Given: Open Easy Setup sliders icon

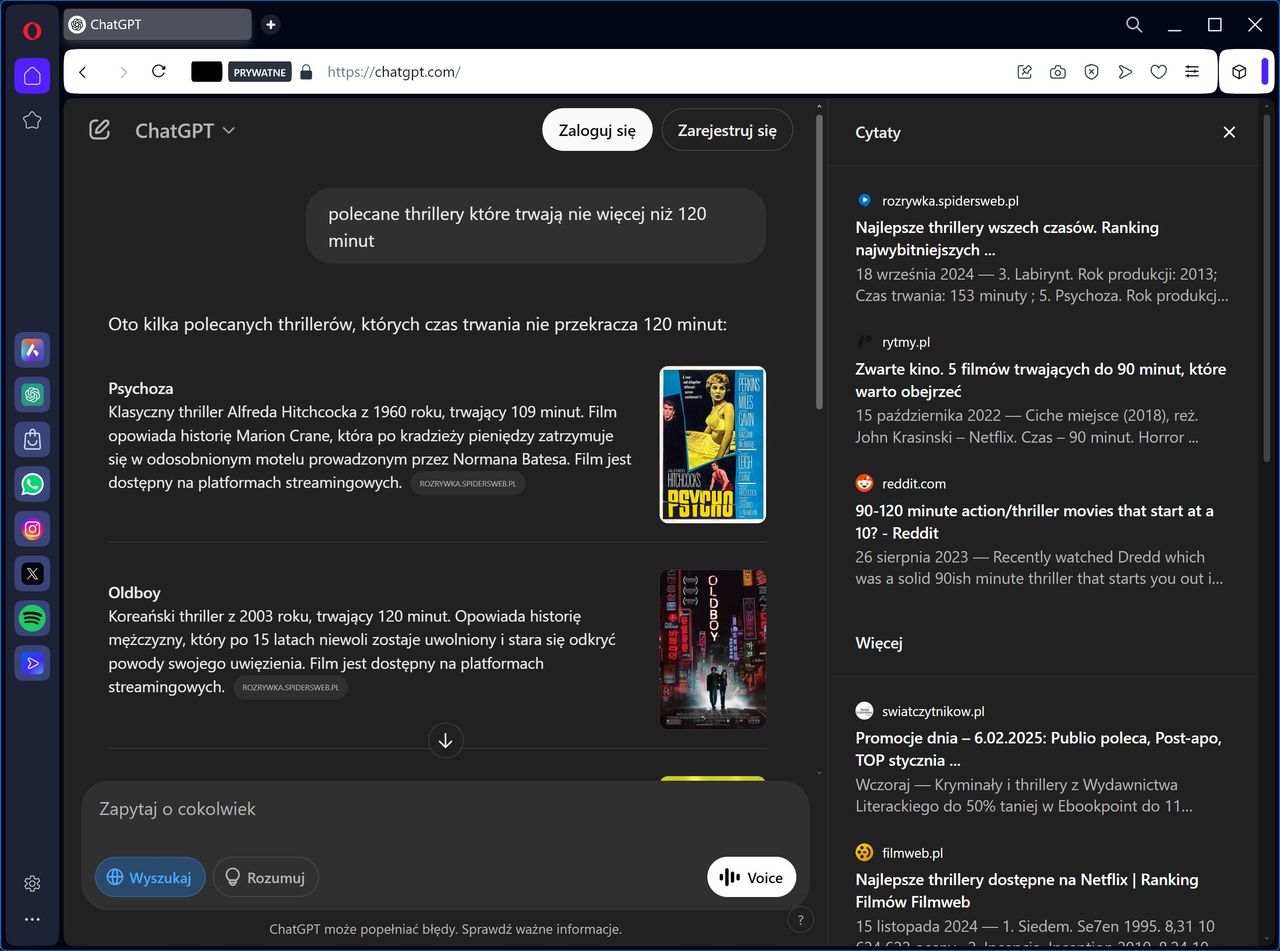Looking at the screenshot, I should (x=1192, y=72).
